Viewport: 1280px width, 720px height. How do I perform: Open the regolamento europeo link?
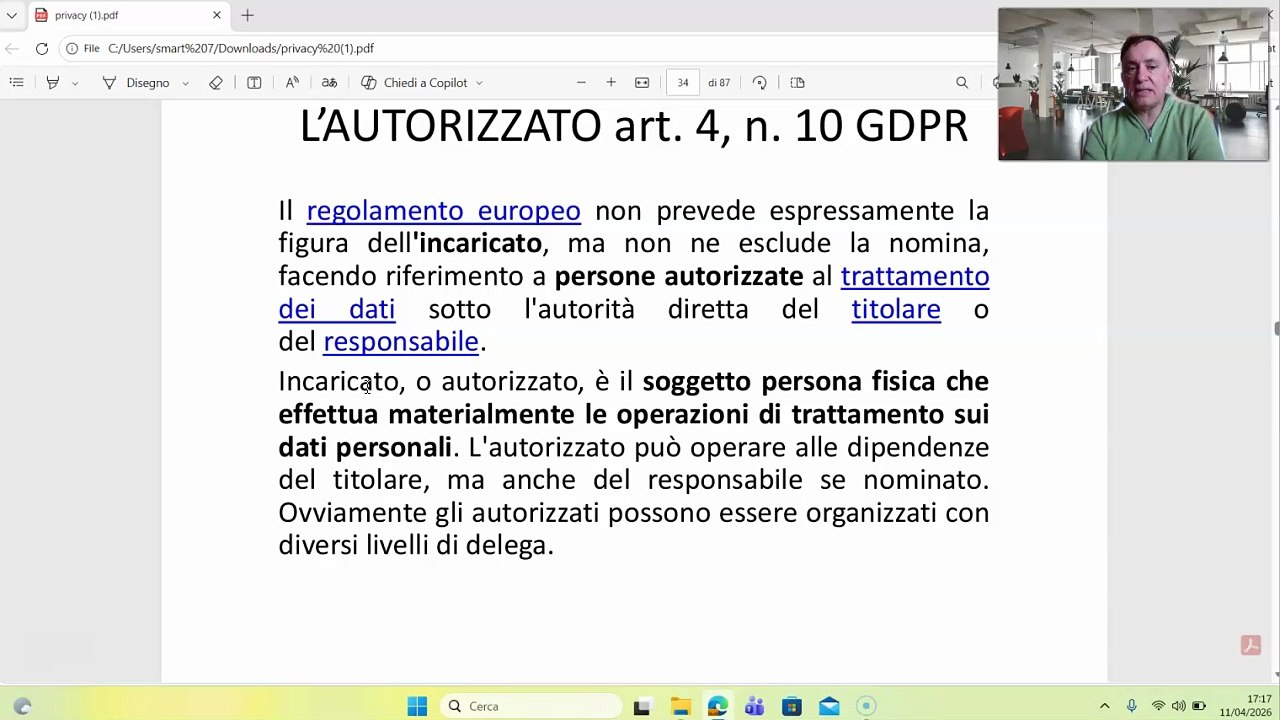(x=443, y=210)
